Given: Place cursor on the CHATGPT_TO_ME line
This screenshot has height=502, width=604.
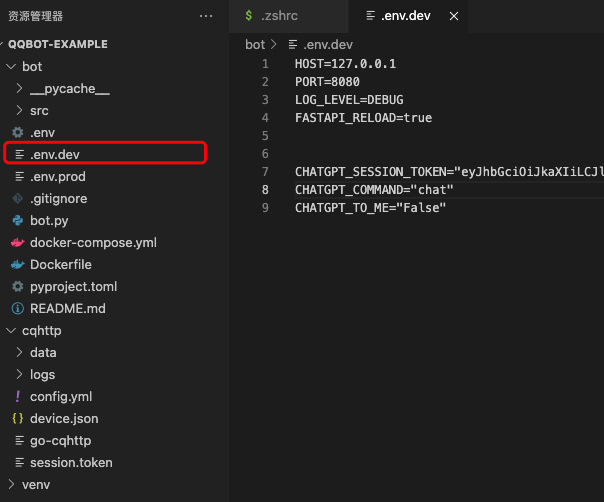Looking at the screenshot, I should coord(370,207).
